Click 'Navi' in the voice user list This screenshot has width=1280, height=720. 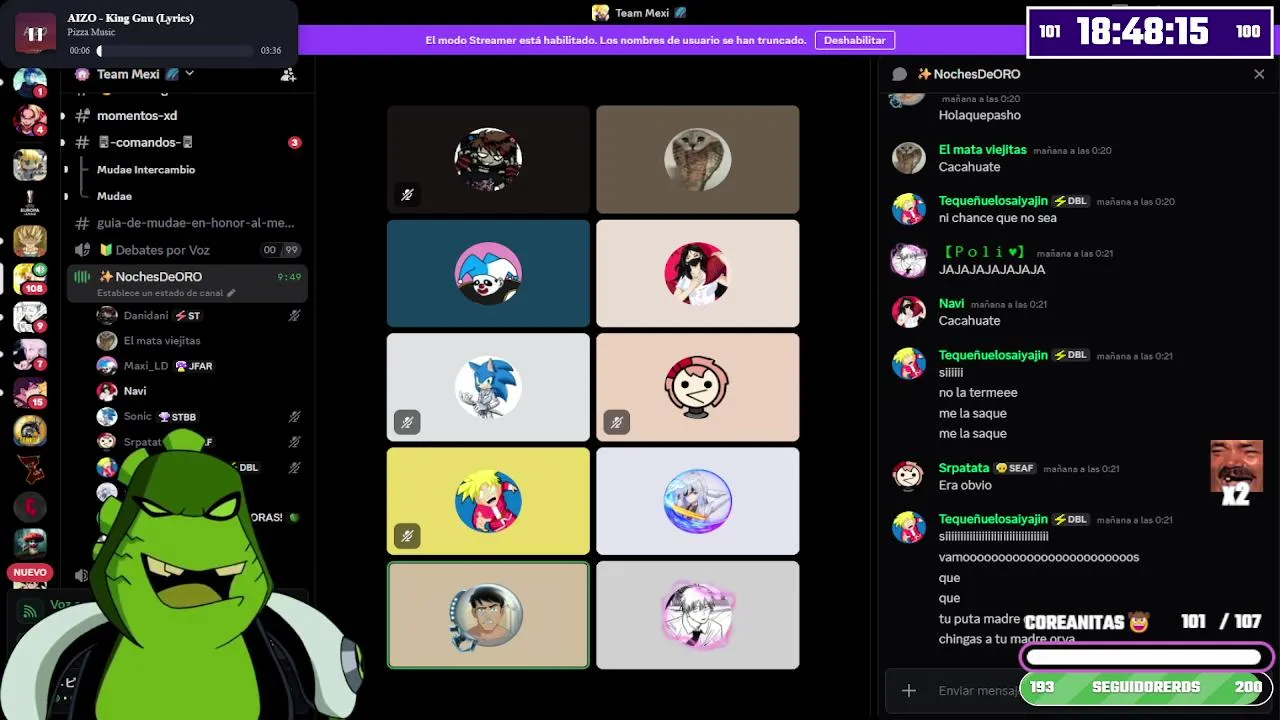click(x=135, y=391)
